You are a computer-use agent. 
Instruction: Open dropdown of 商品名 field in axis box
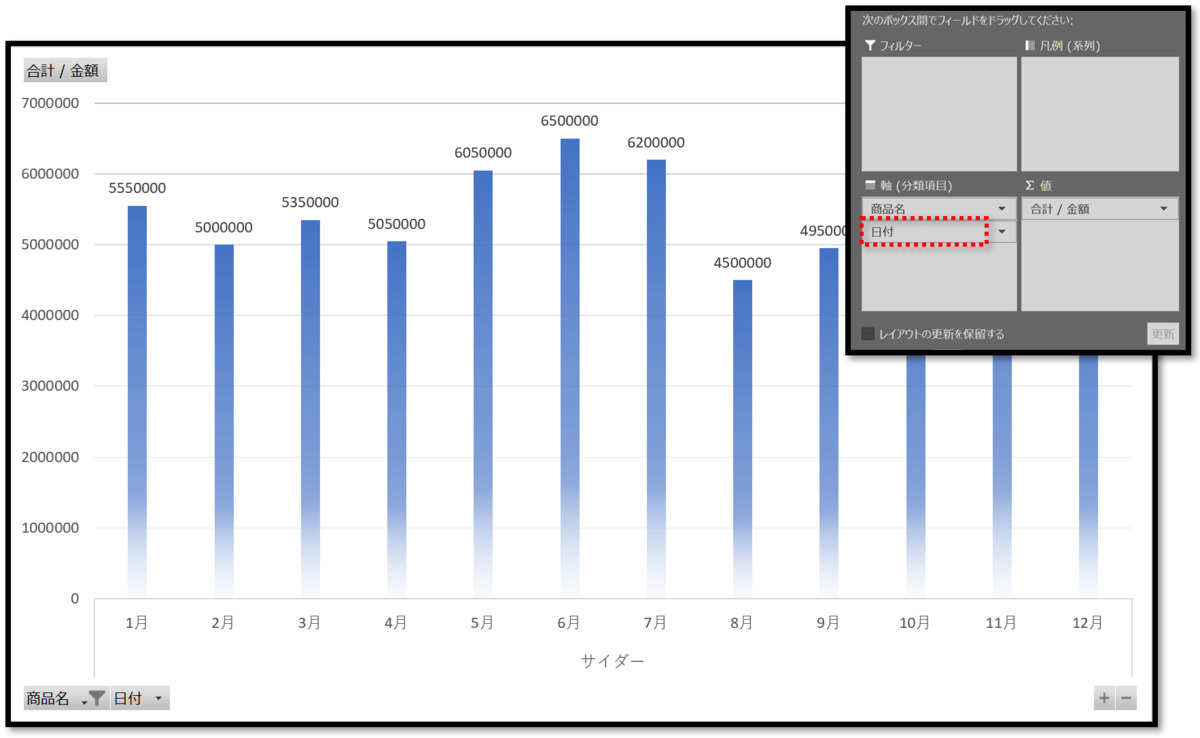coord(1002,209)
